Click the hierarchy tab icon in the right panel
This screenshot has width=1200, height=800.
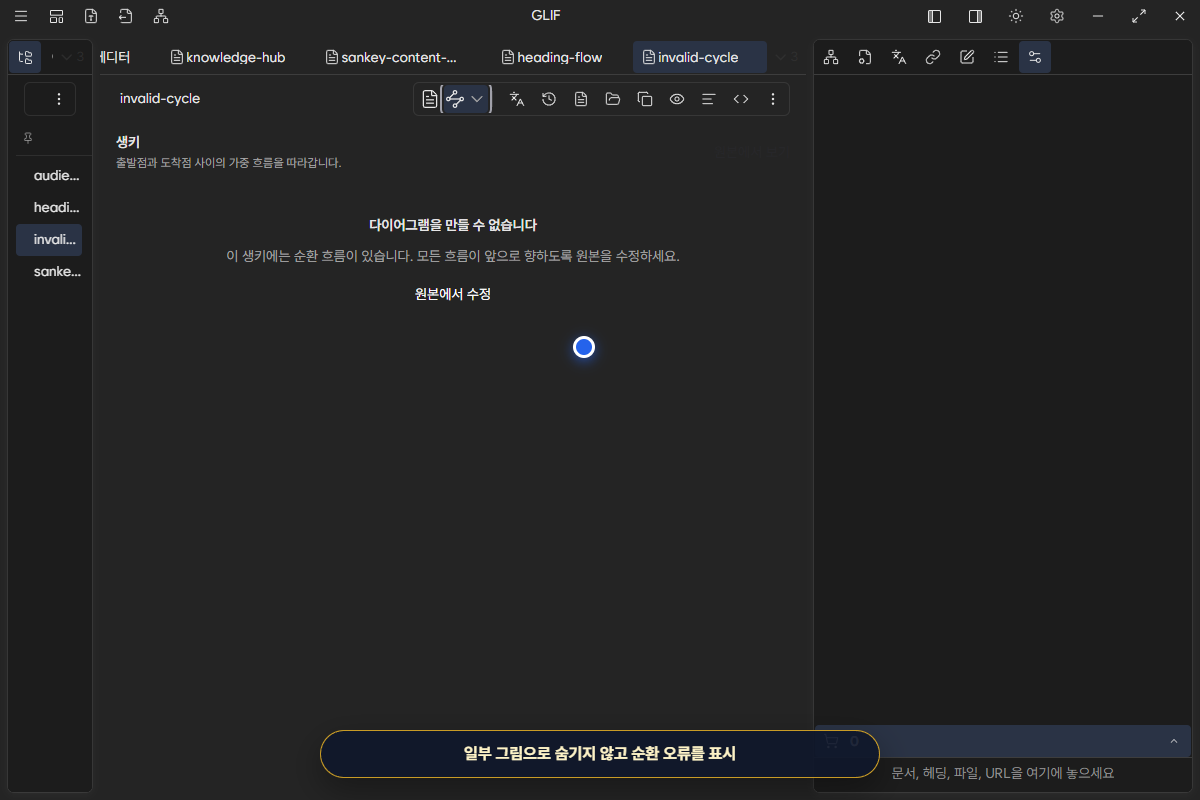(x=831, y=57)
